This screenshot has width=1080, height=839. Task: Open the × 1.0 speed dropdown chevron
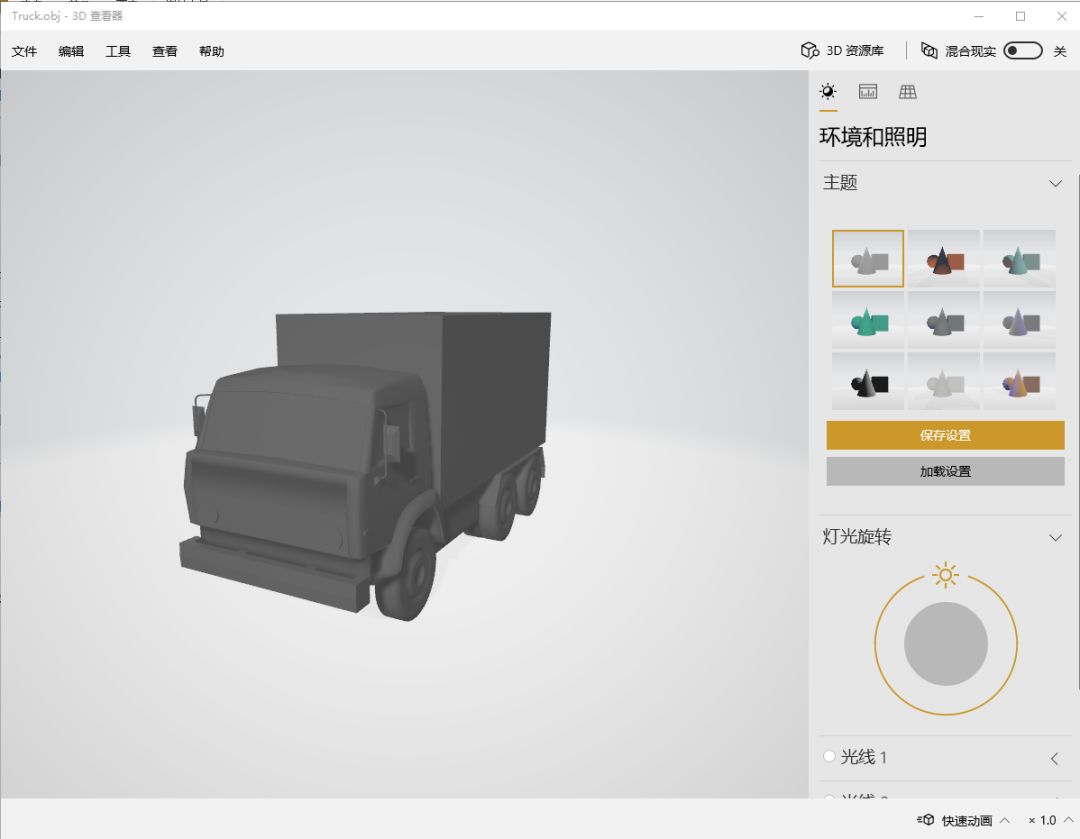(x=1068, y=820)
